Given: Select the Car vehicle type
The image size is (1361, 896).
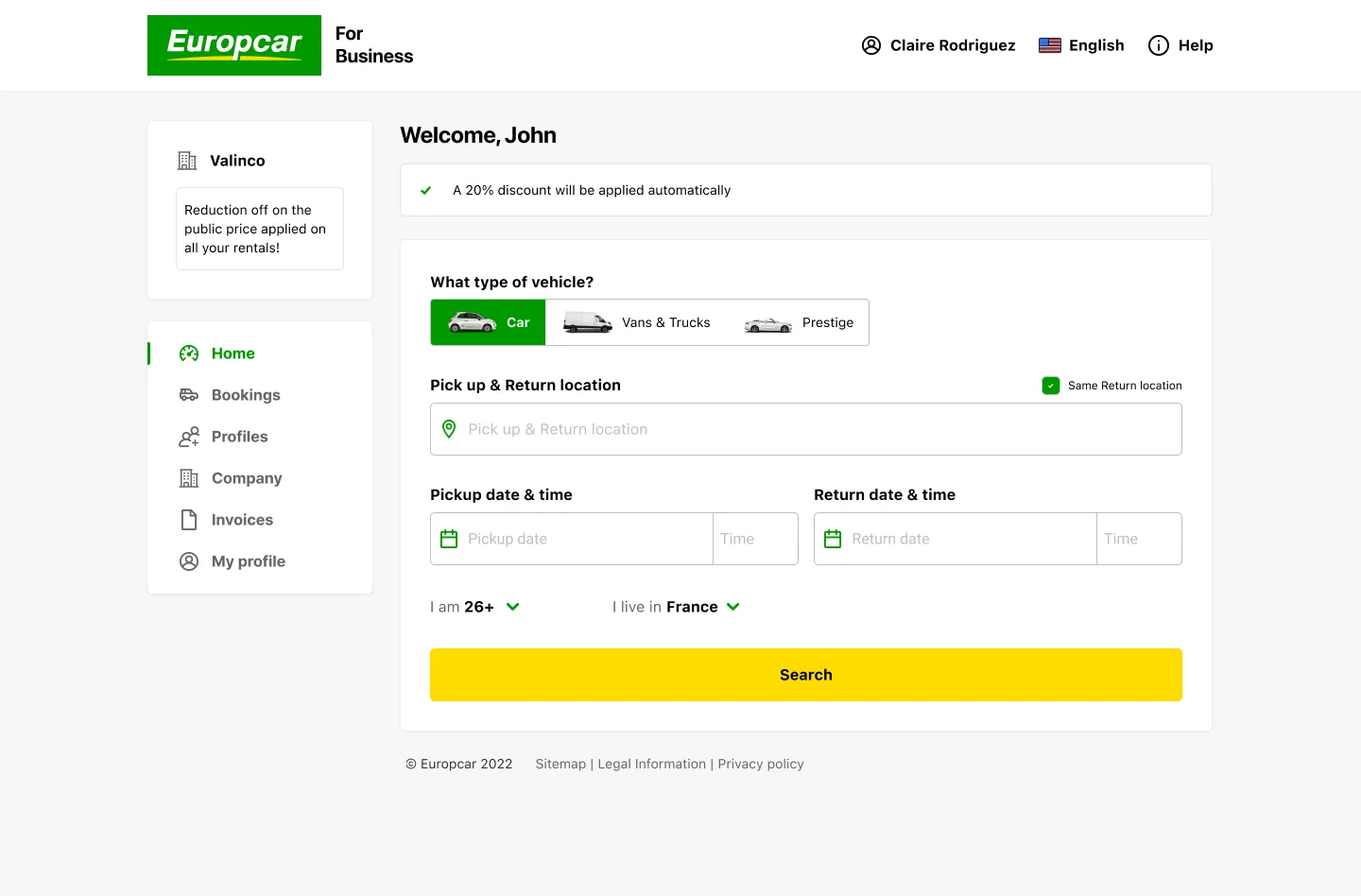Looking at the screenshot, I should pyautogui.click(x=488, y=322).
